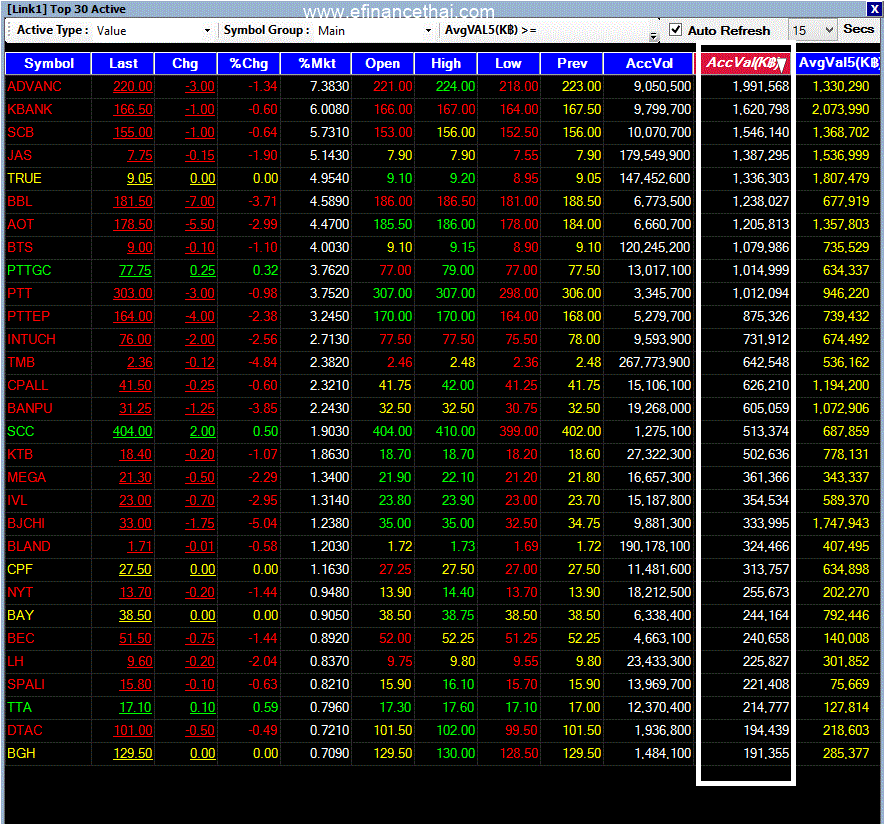The height and width of the screenshot is (824, 885).
Task: Select the DTAC symbol
Action: click(25, 730)
